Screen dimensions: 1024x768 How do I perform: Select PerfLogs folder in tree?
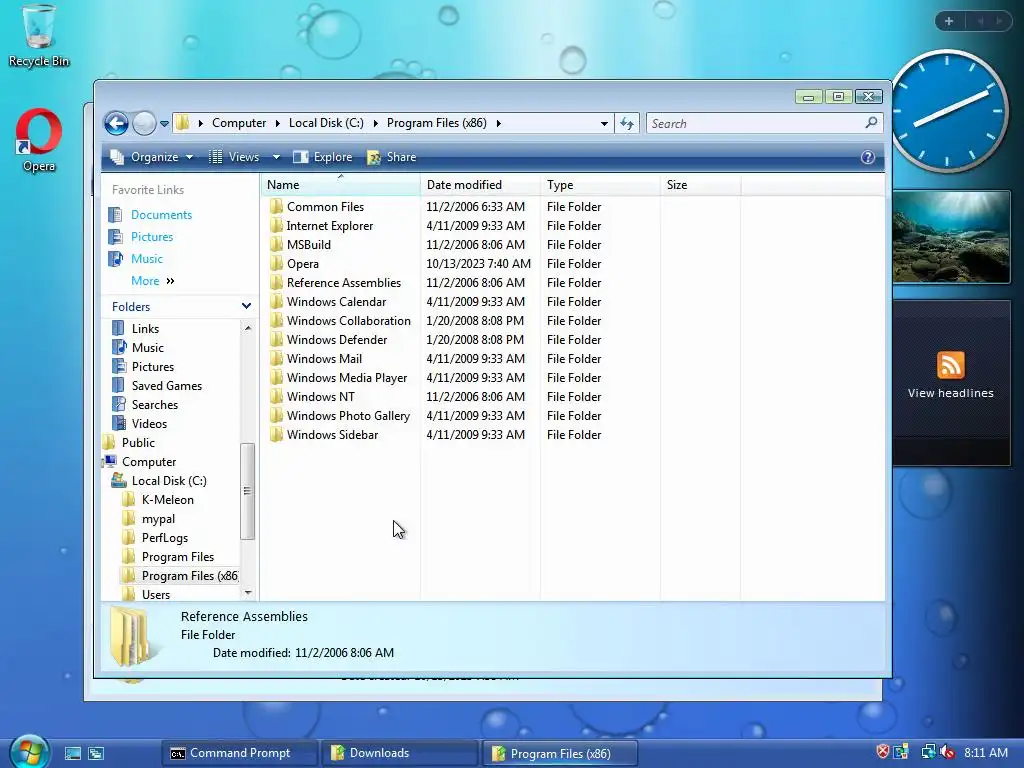(x=165, y=538)
